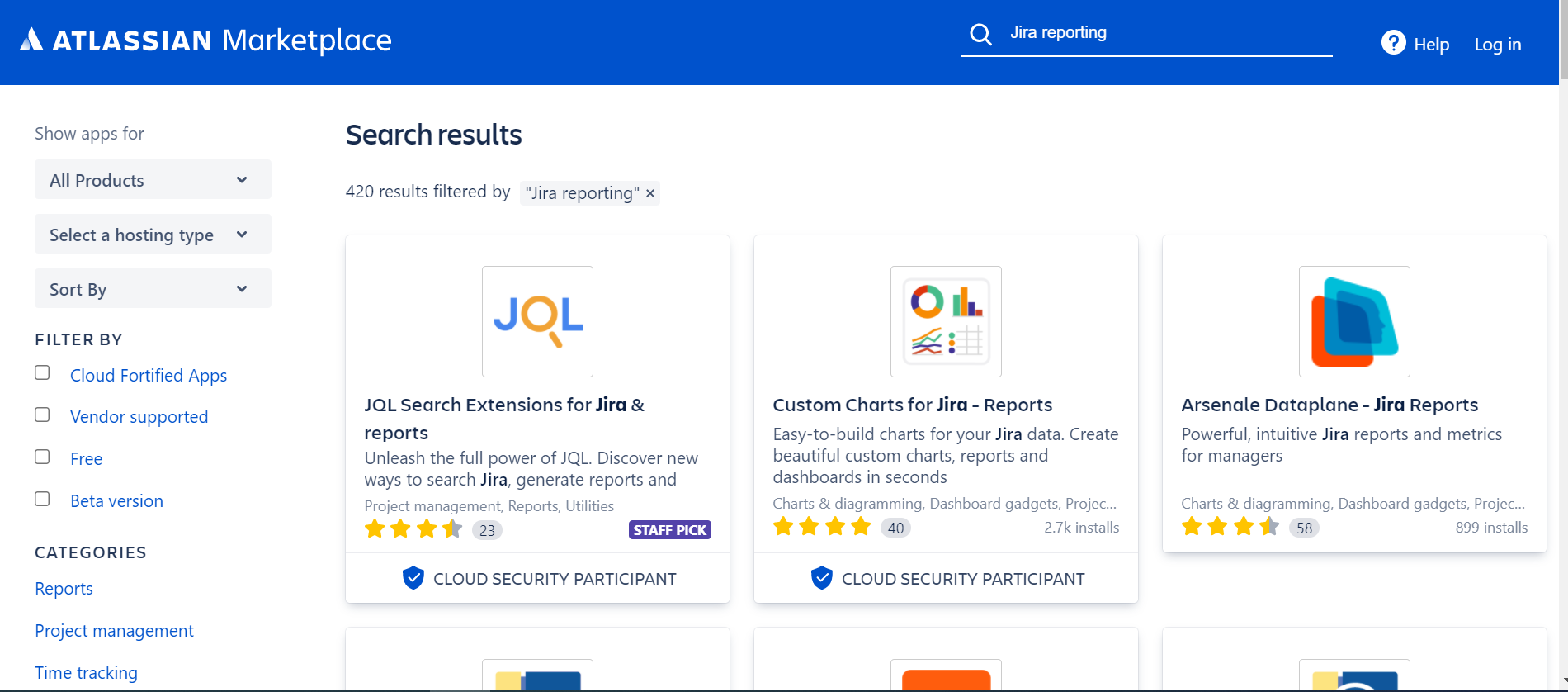Viewport: 1568px width, 692px height.
Task: Check the Free filter checkbox
Action: pyautogui.click(x=42, y=457)
